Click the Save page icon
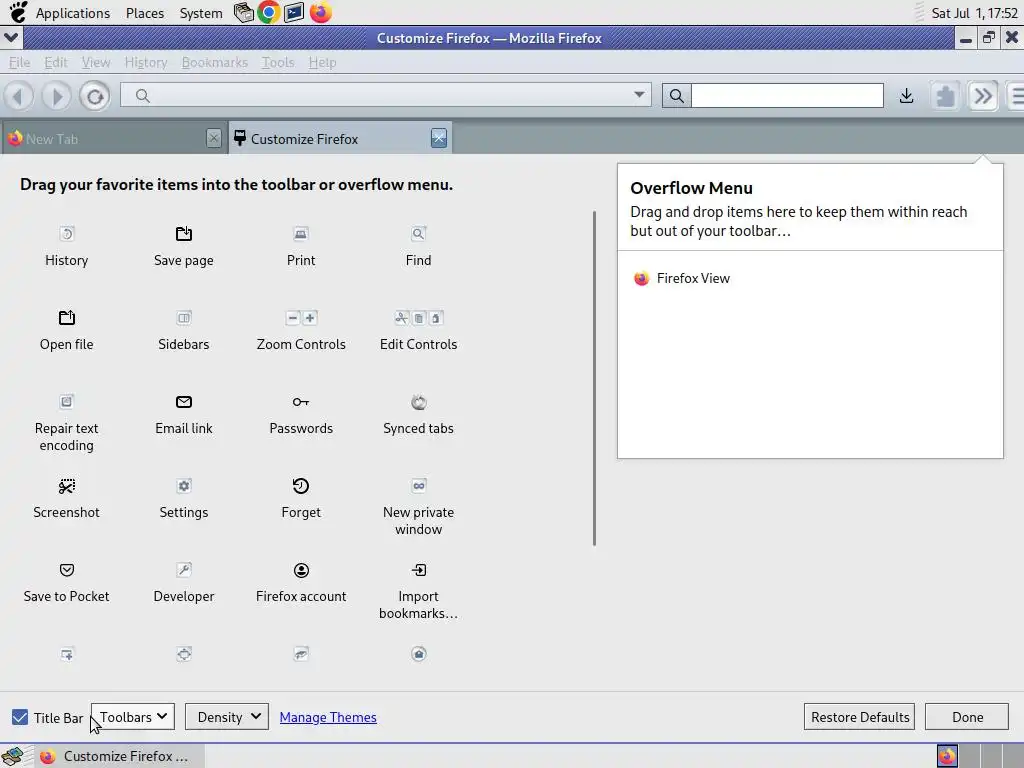The width and height of the screenshot is (1024, 768). (184, 234)
